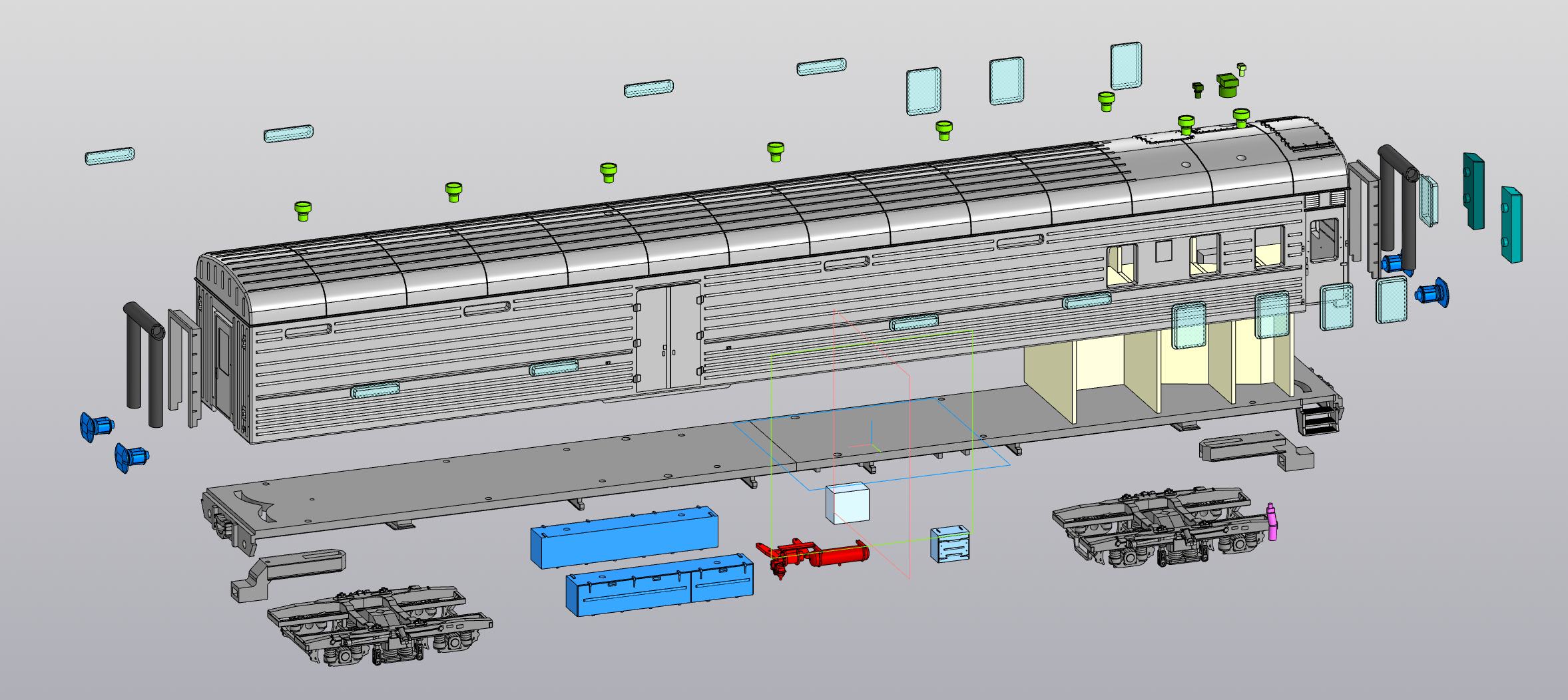Pick the small light-blue equipment box
The height and width of the screenshot is (700, 1568).
tap(950, 544)
